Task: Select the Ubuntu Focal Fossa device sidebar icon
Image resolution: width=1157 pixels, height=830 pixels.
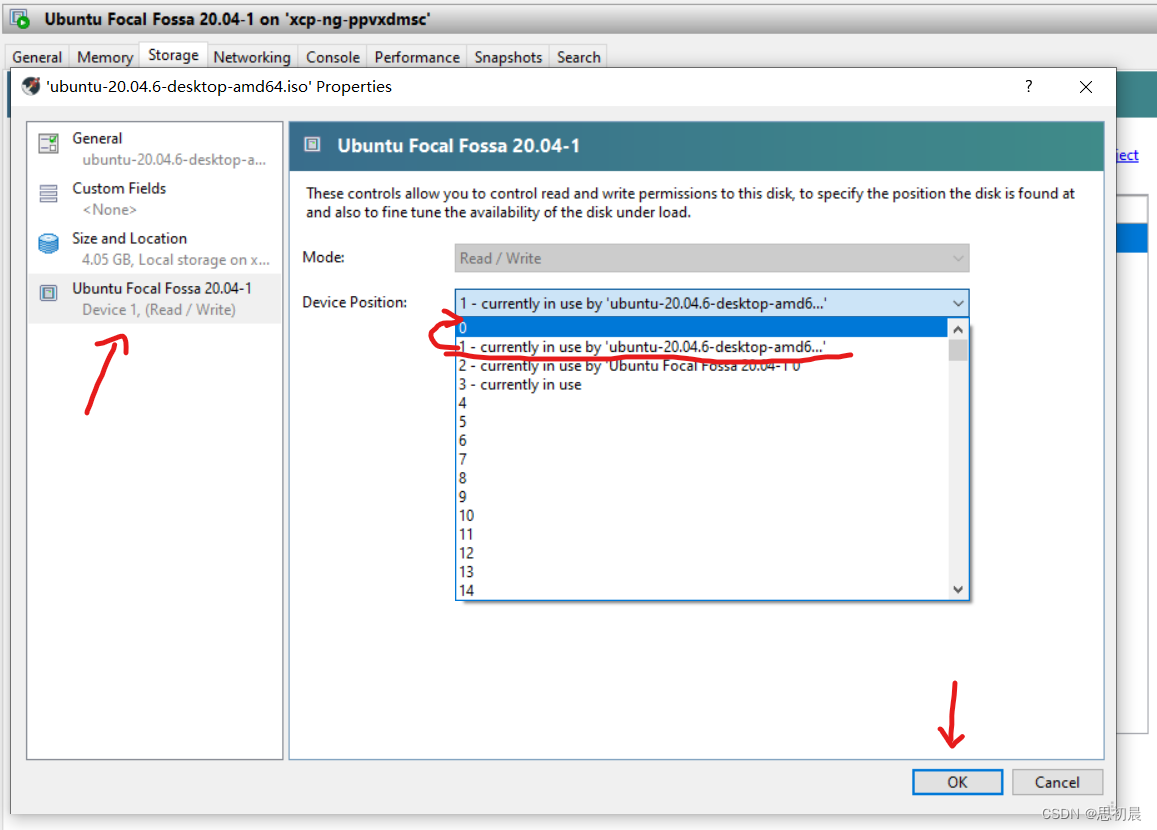Action: 49,293
